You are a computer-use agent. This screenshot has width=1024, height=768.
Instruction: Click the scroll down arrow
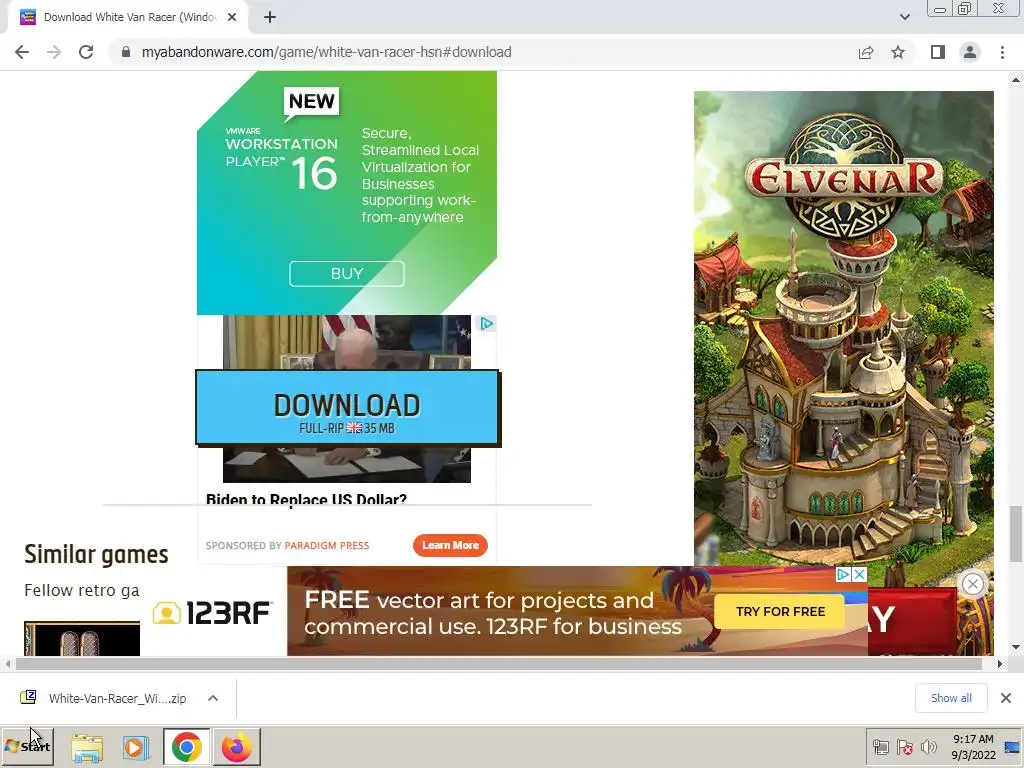pos(1016,648)
